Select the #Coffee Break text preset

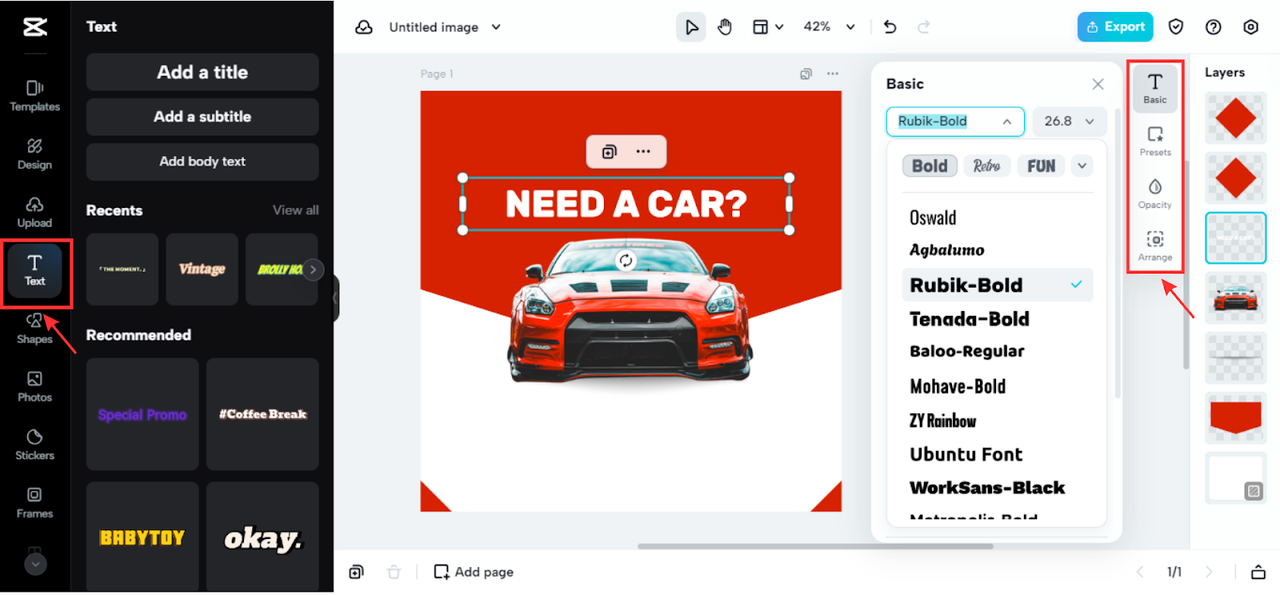pos(263,414)
